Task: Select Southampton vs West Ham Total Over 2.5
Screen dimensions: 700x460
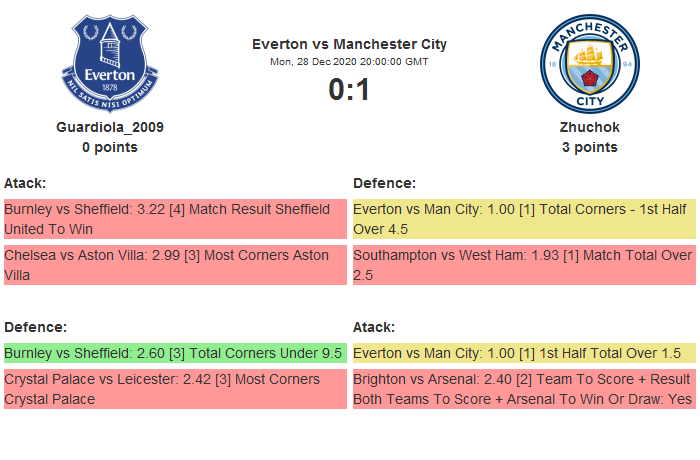Action: tap(523, 265)
